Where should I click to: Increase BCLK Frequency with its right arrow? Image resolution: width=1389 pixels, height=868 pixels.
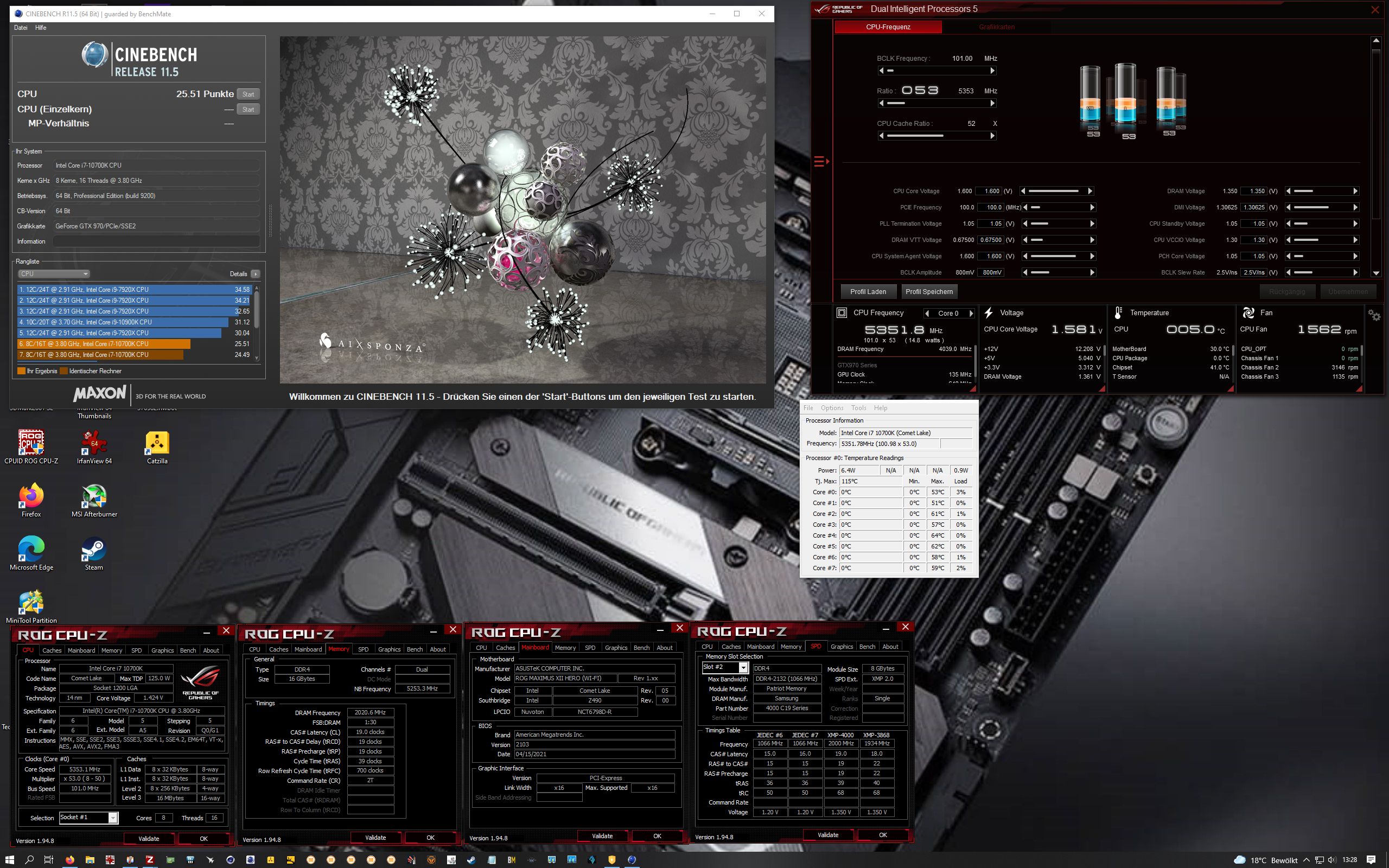coord(992,71)
